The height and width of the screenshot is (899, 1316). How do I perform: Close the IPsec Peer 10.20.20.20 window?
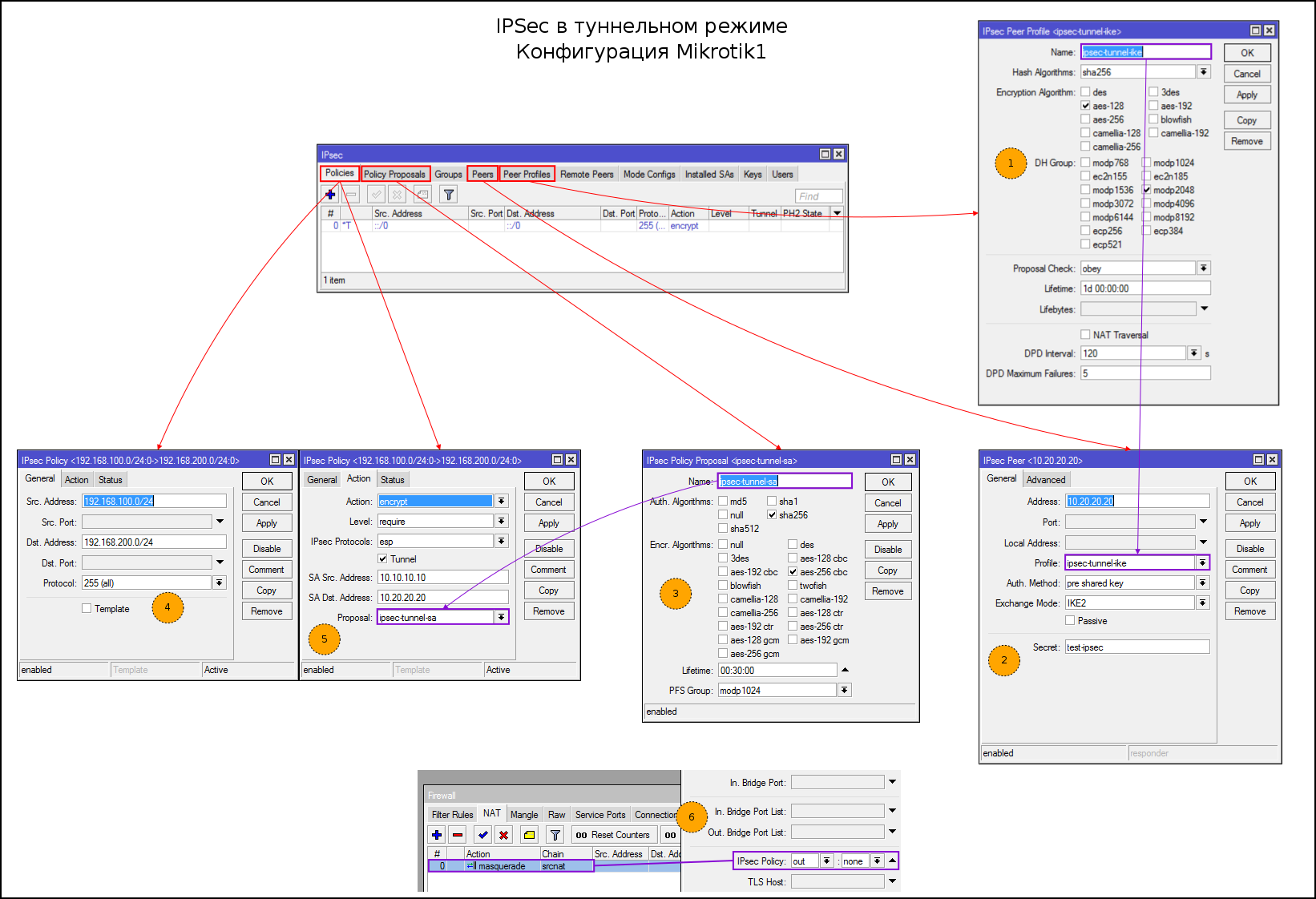coord(1272,460)
